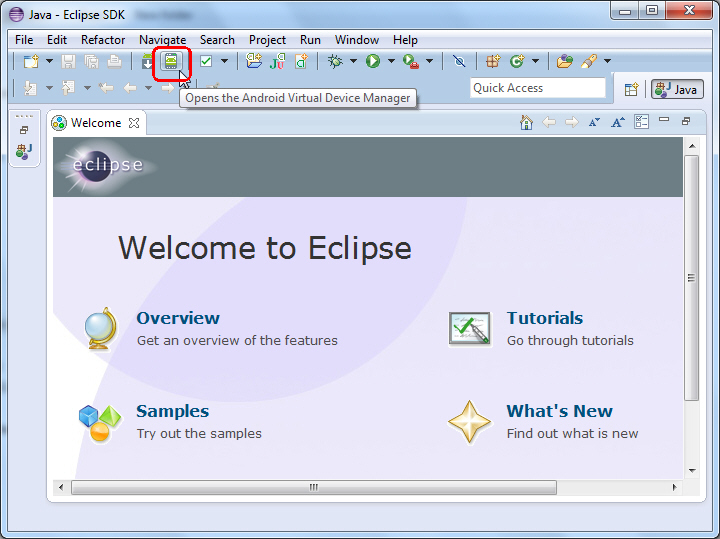This screenshot has height=539, width=720.
Task: Click the Enlarge font size icon
Action: 618,122
